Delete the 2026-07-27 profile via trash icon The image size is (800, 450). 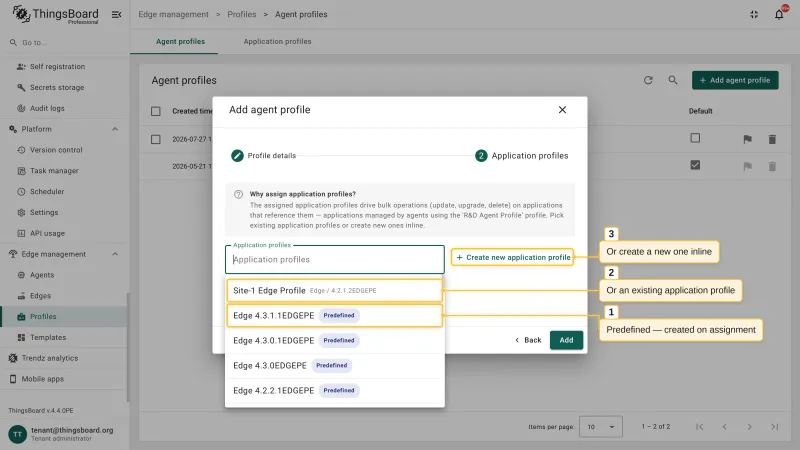(x=772, y=139)
